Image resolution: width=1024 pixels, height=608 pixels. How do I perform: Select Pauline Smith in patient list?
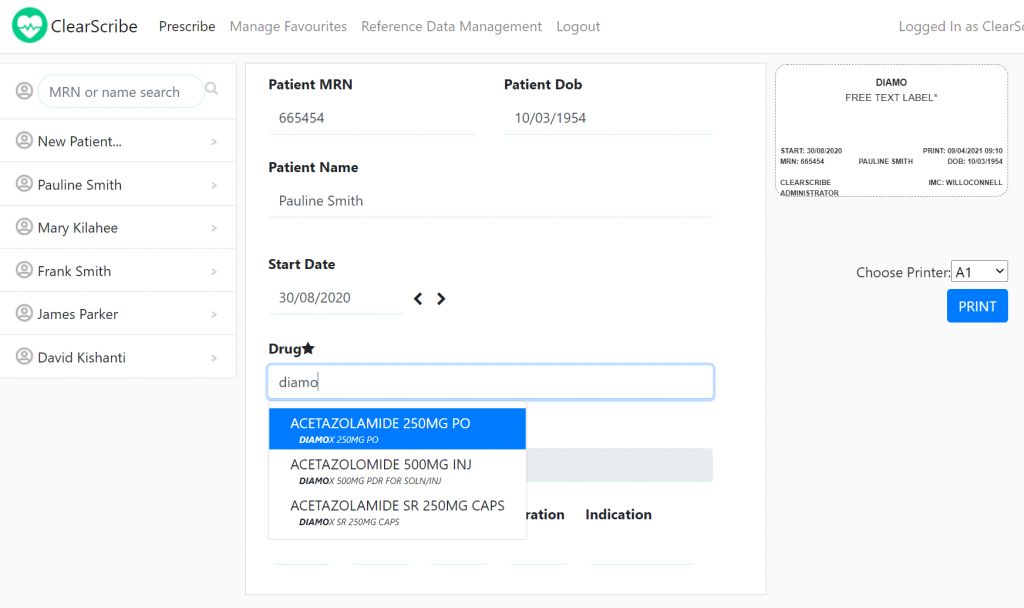(118, 184)
